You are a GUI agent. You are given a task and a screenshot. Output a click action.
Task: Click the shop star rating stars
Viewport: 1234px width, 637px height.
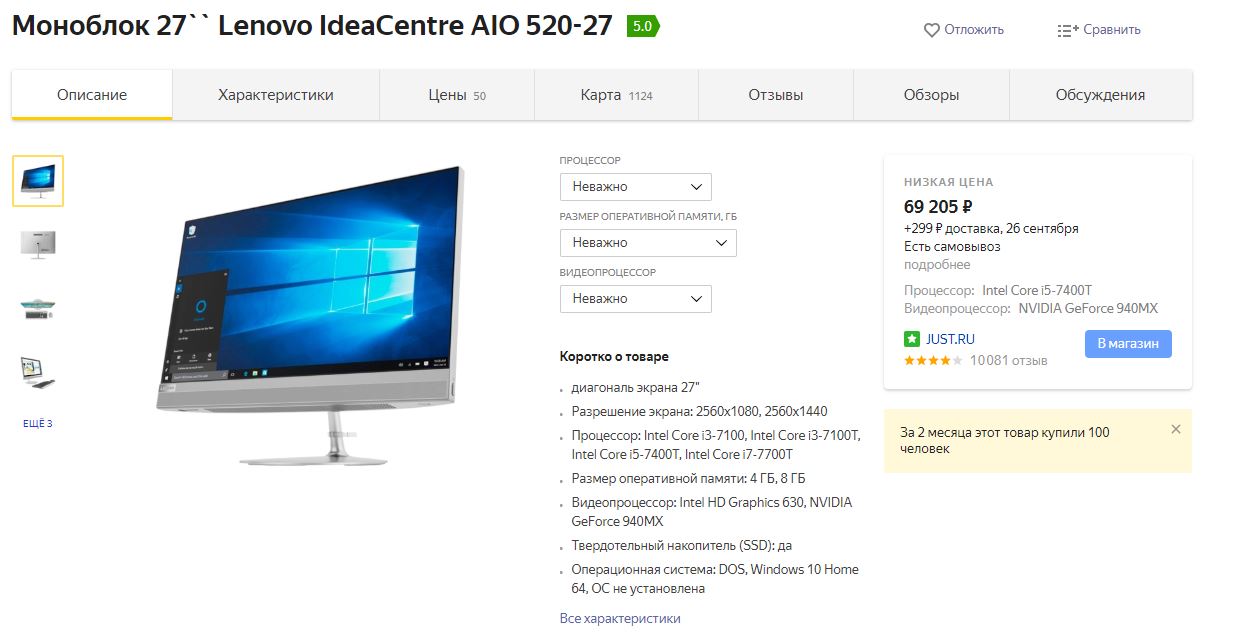tap(933, 360)
